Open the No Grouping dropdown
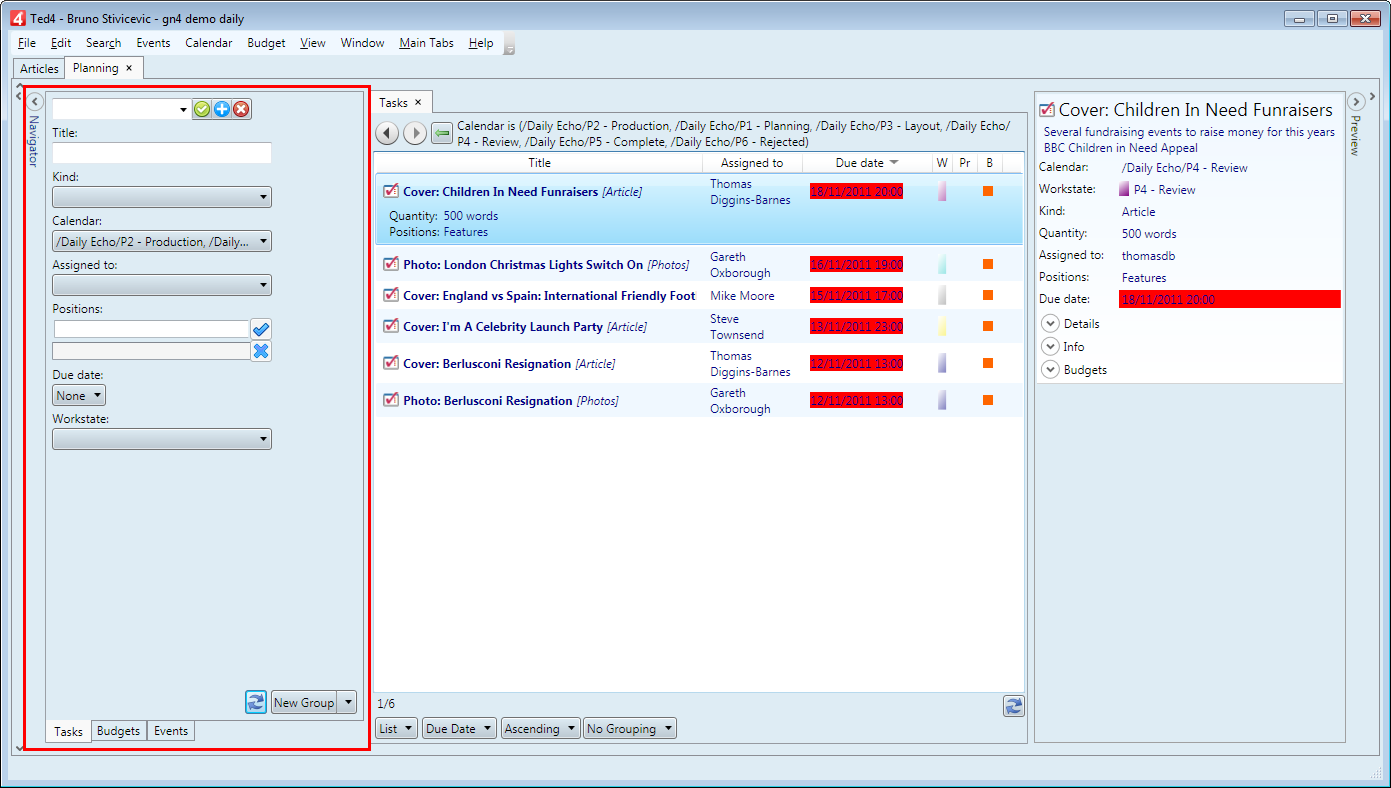This screenshot has height=788, width=1391. pyautogui.click(x=630, y=728)
